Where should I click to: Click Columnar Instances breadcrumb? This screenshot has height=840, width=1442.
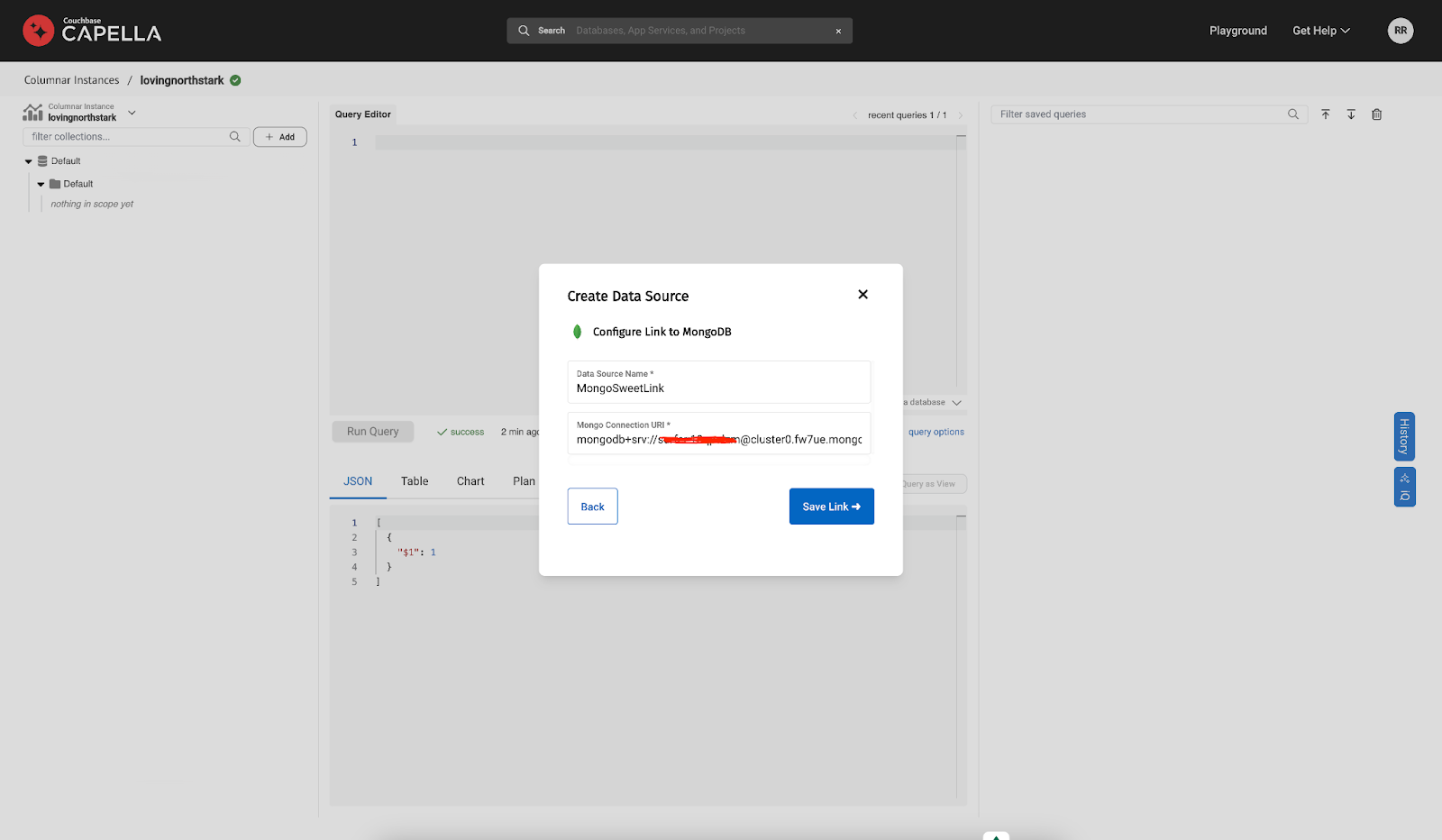(x=71, y=80)
